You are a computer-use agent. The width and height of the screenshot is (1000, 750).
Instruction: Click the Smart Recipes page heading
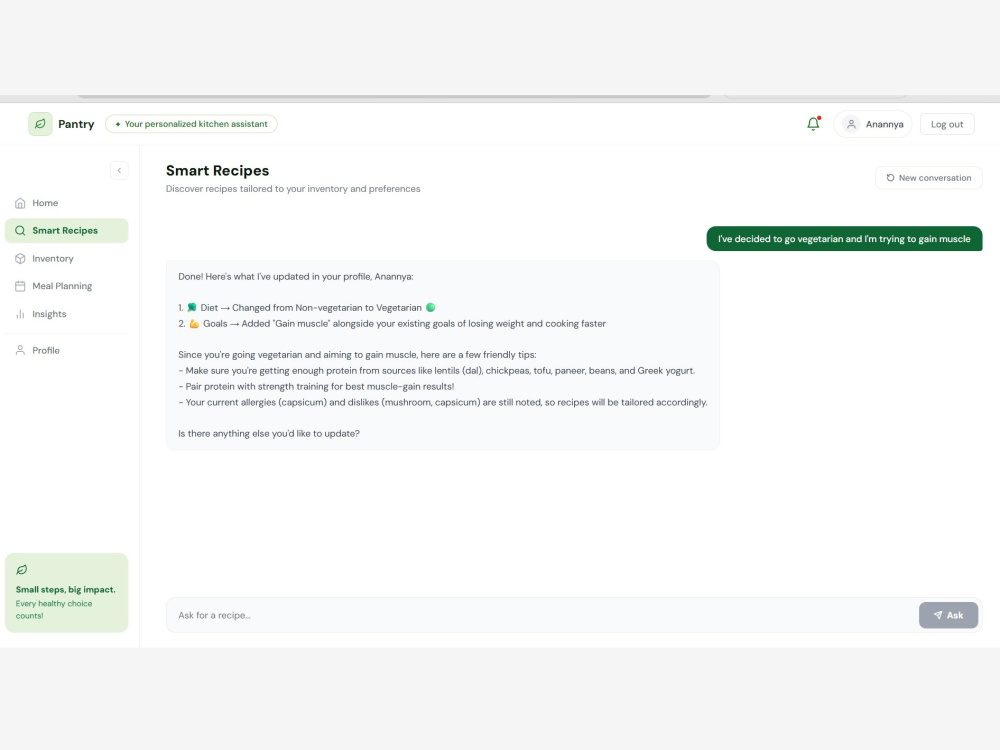point(217,171)
